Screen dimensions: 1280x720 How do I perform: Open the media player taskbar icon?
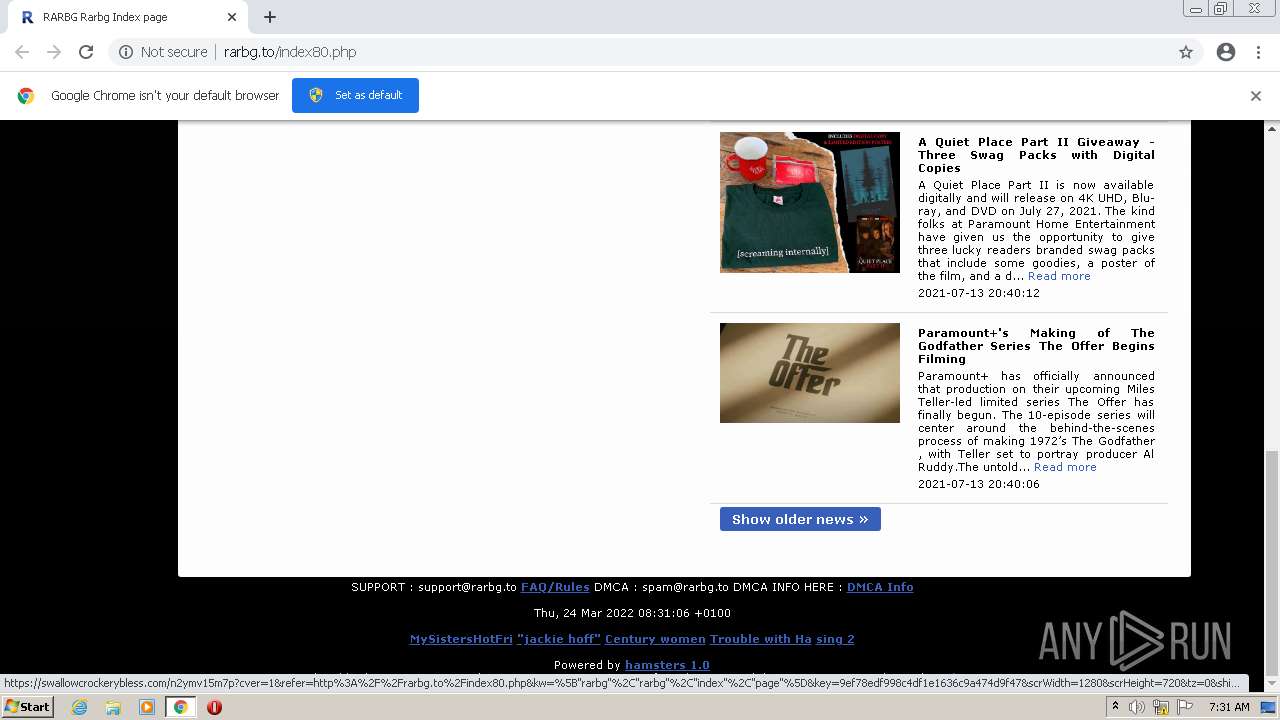(x=147, y=707)
